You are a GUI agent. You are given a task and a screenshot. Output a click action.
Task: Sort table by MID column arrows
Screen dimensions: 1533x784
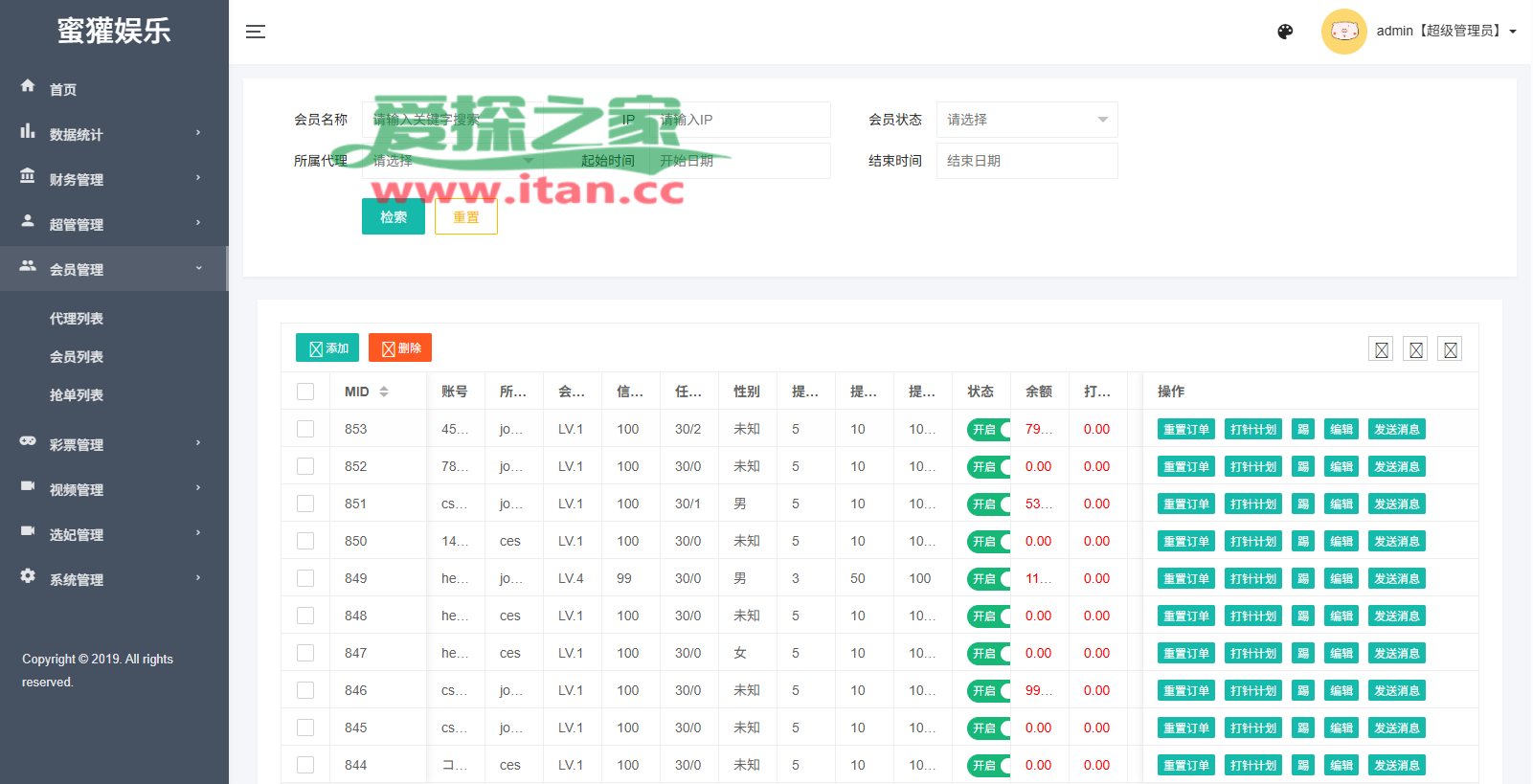(x=384, y=392)
